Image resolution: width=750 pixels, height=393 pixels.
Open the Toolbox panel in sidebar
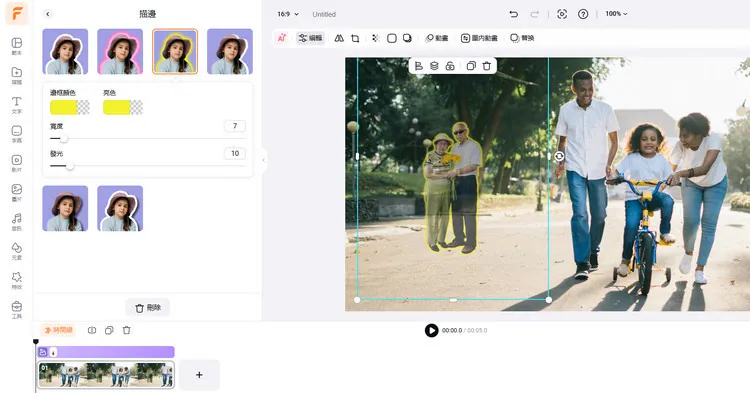pos(17,309)
